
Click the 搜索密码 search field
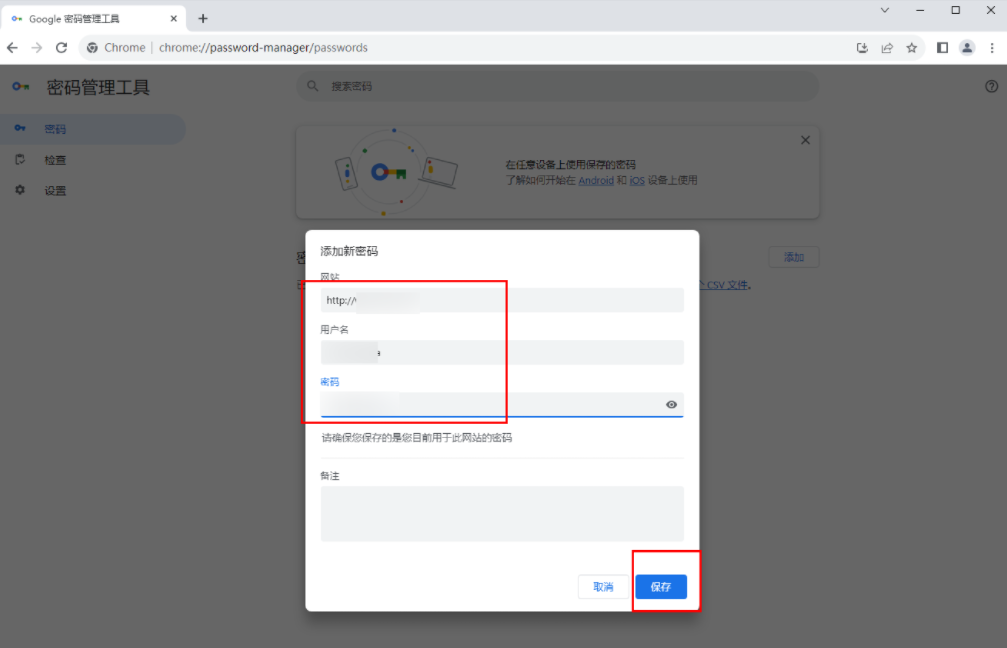[x=557, y=86]
